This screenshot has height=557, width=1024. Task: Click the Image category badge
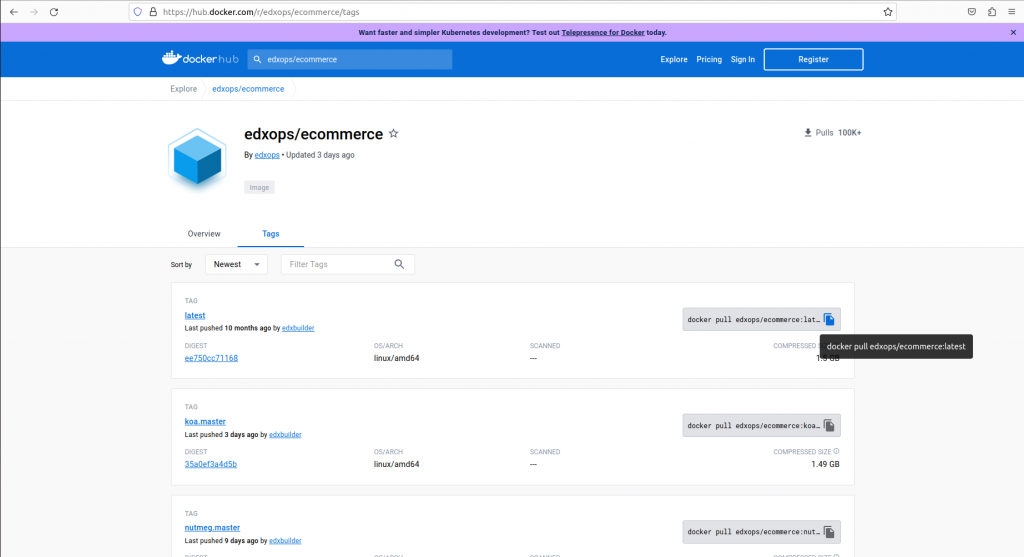[259, 187]
